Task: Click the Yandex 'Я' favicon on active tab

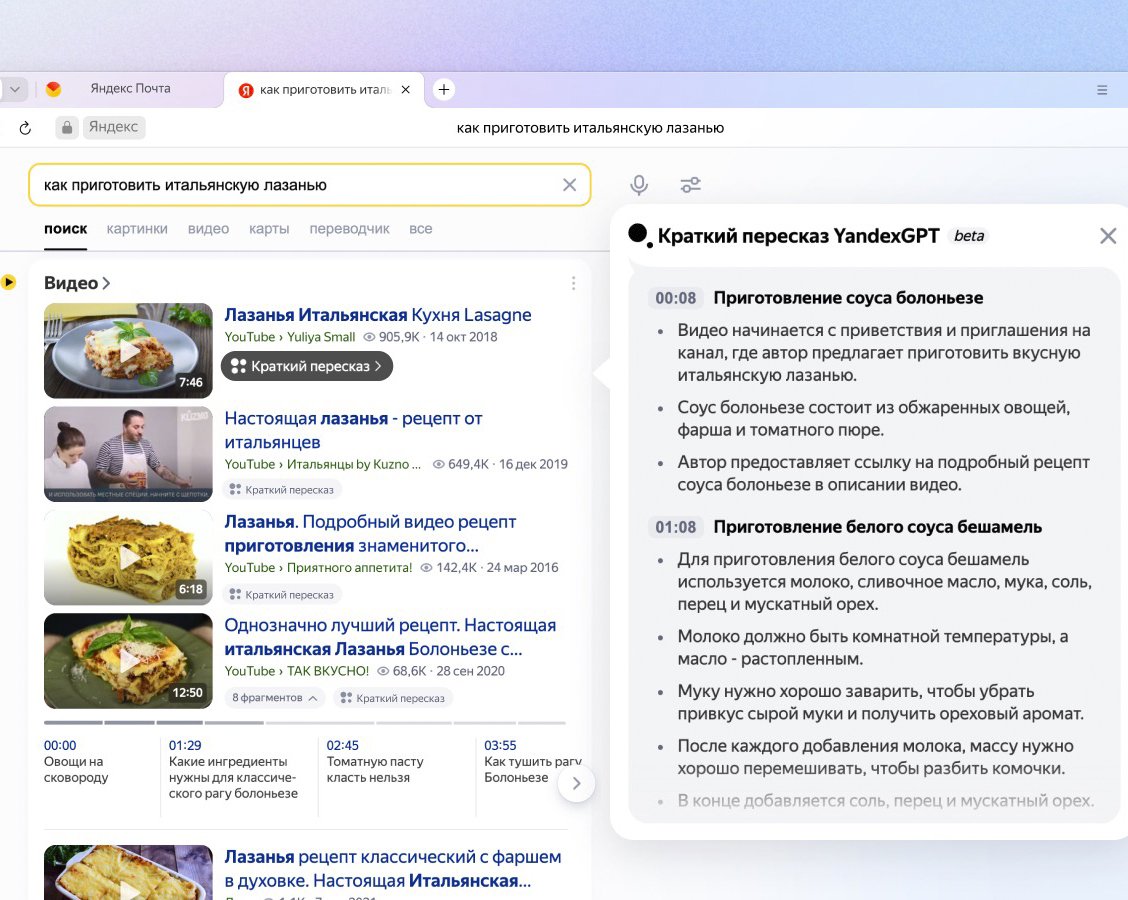Action: tap(246, 90)
